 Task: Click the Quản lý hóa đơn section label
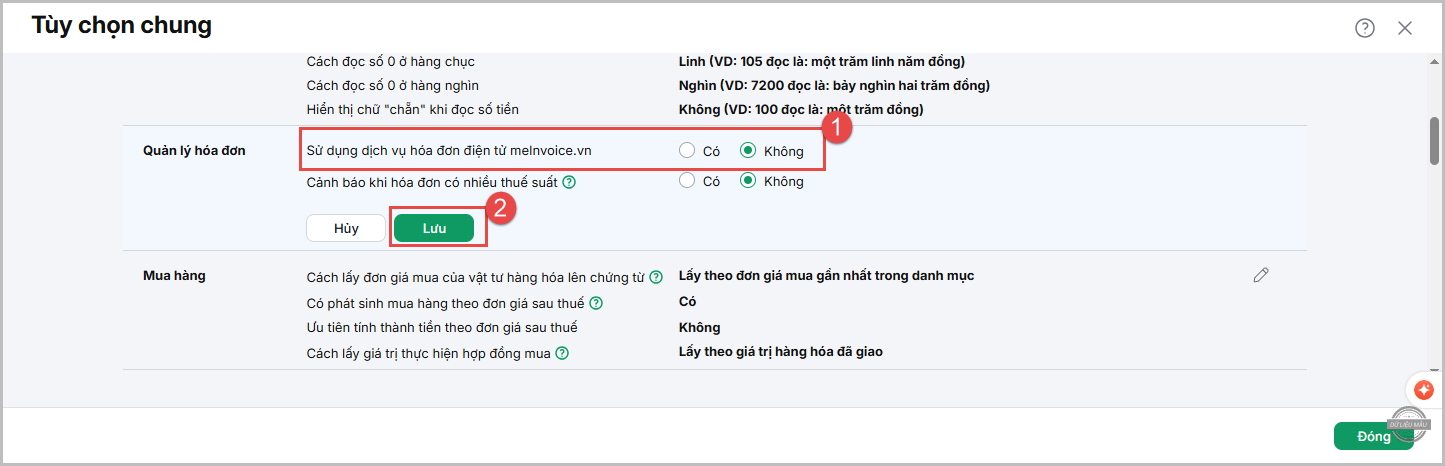[x=194, y=151]
